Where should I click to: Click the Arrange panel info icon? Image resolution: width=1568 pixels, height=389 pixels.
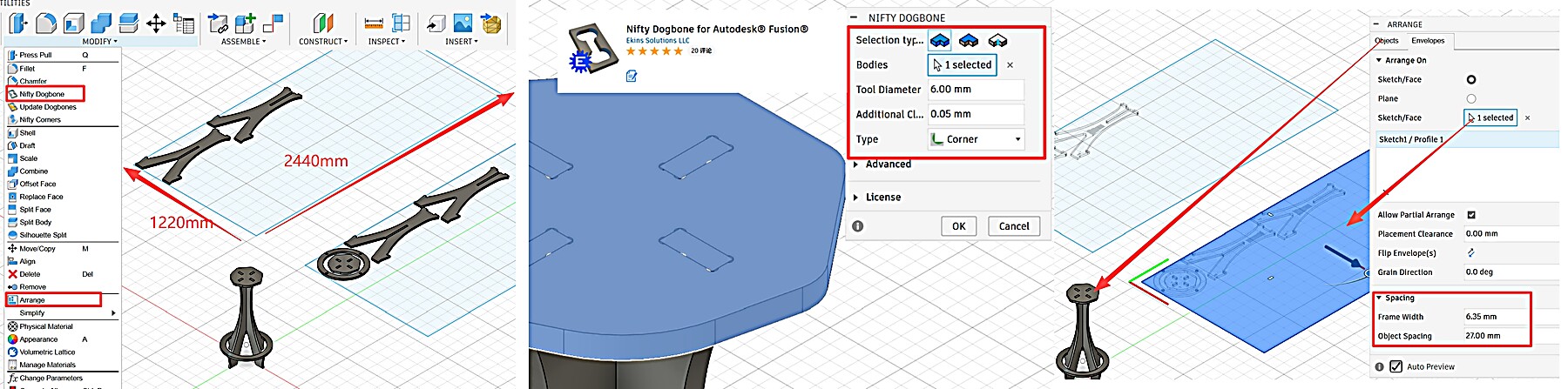coord(1379,366)
